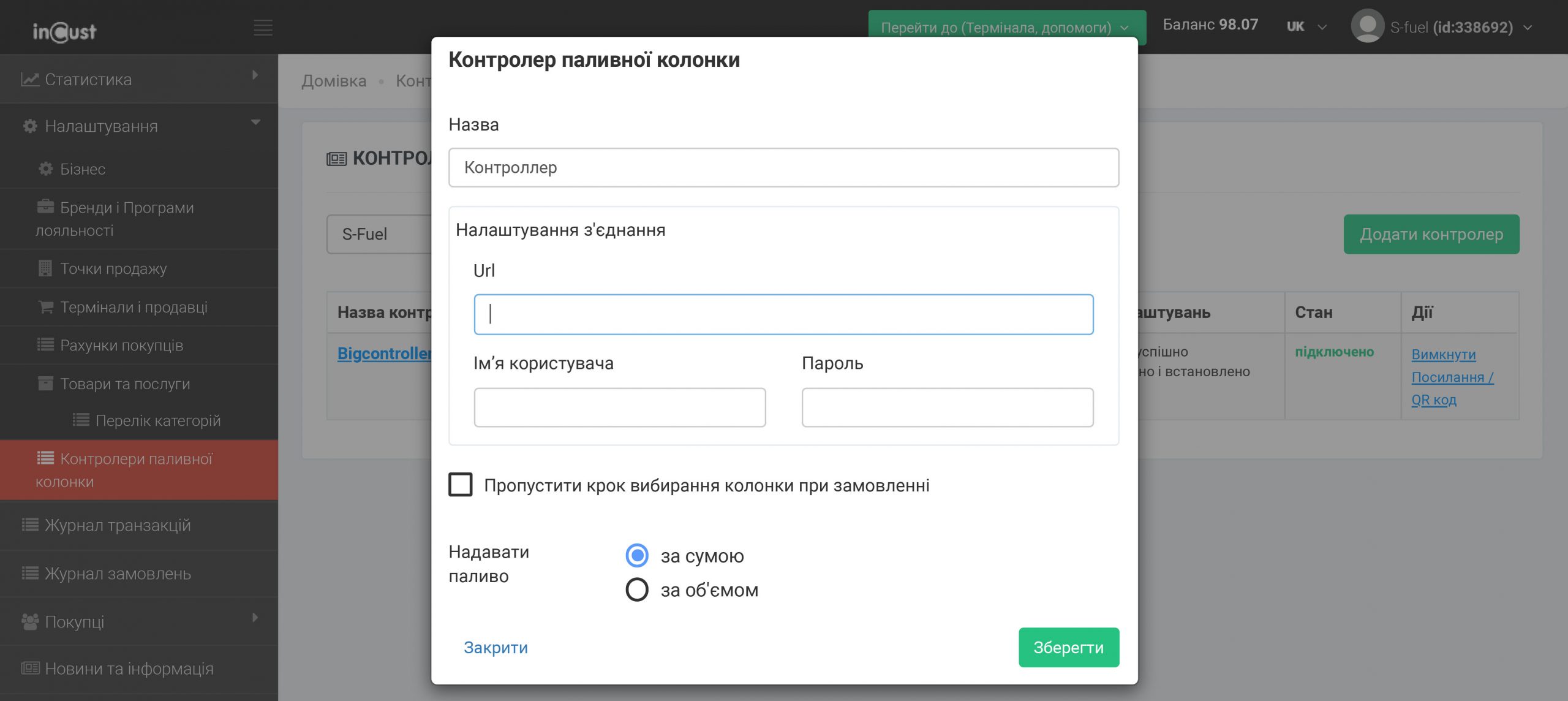This screenshot has width=1568, height=701.
Task: Open Журнал транзакцій menu item
Action: [118, 525]
